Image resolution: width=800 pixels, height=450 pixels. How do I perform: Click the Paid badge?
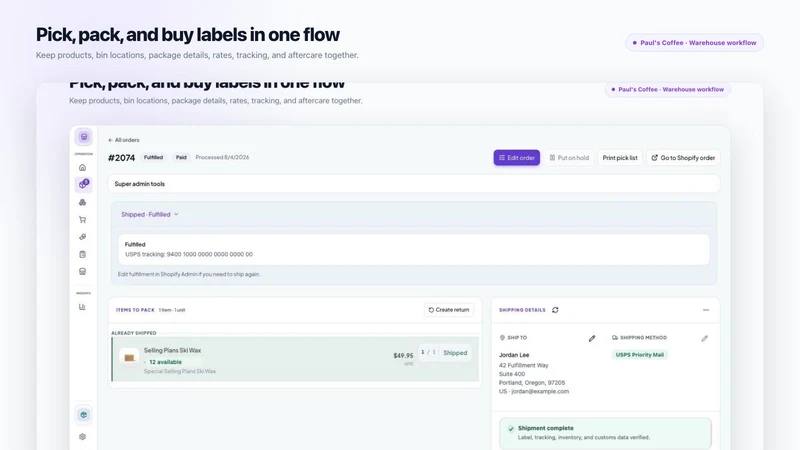pyautogui.click(x=181, y=157)
